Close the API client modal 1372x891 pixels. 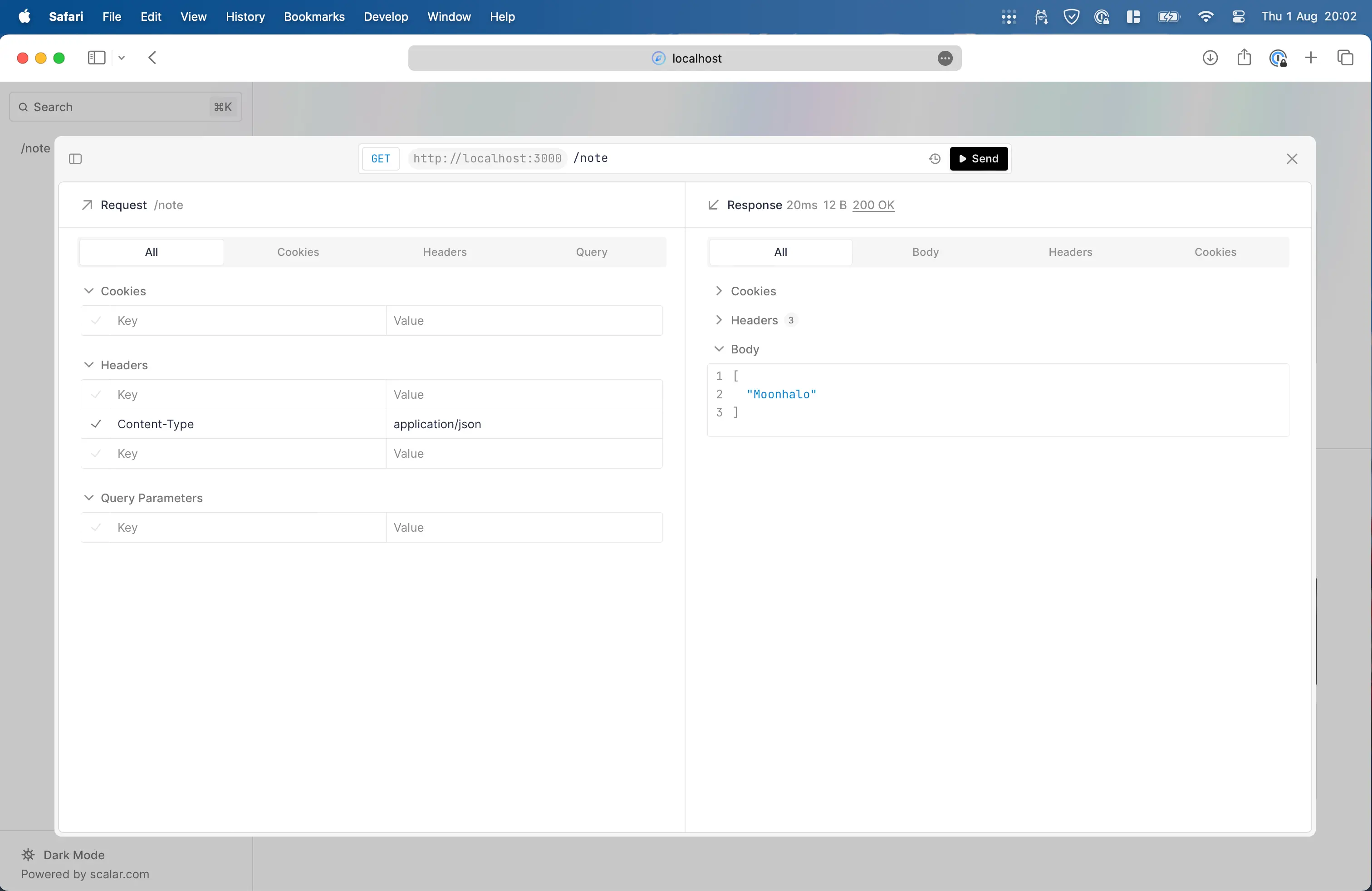[1292, 158]
